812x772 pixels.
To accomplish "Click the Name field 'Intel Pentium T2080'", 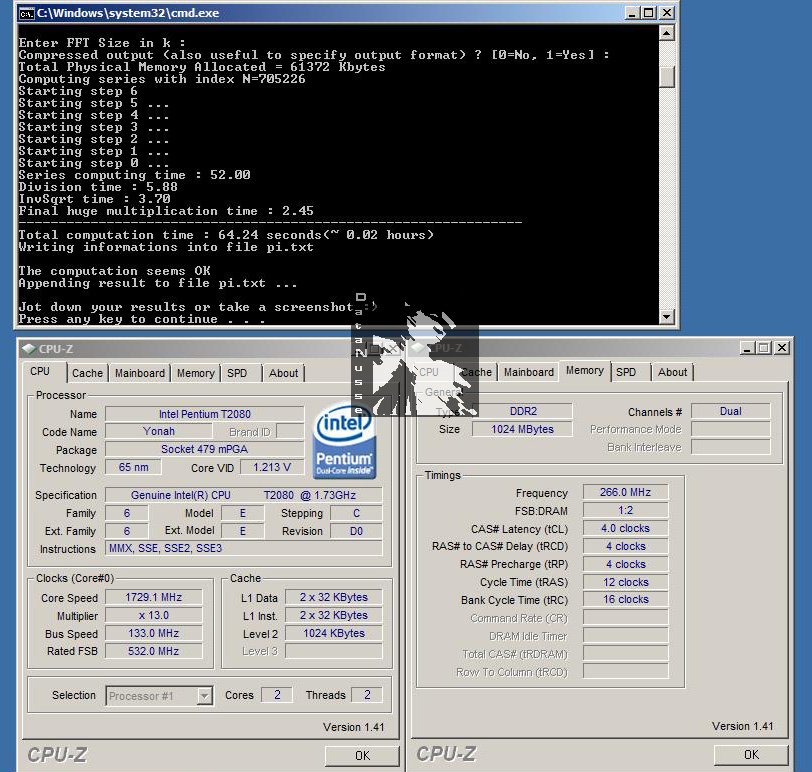I will click(x=205, y=414).
